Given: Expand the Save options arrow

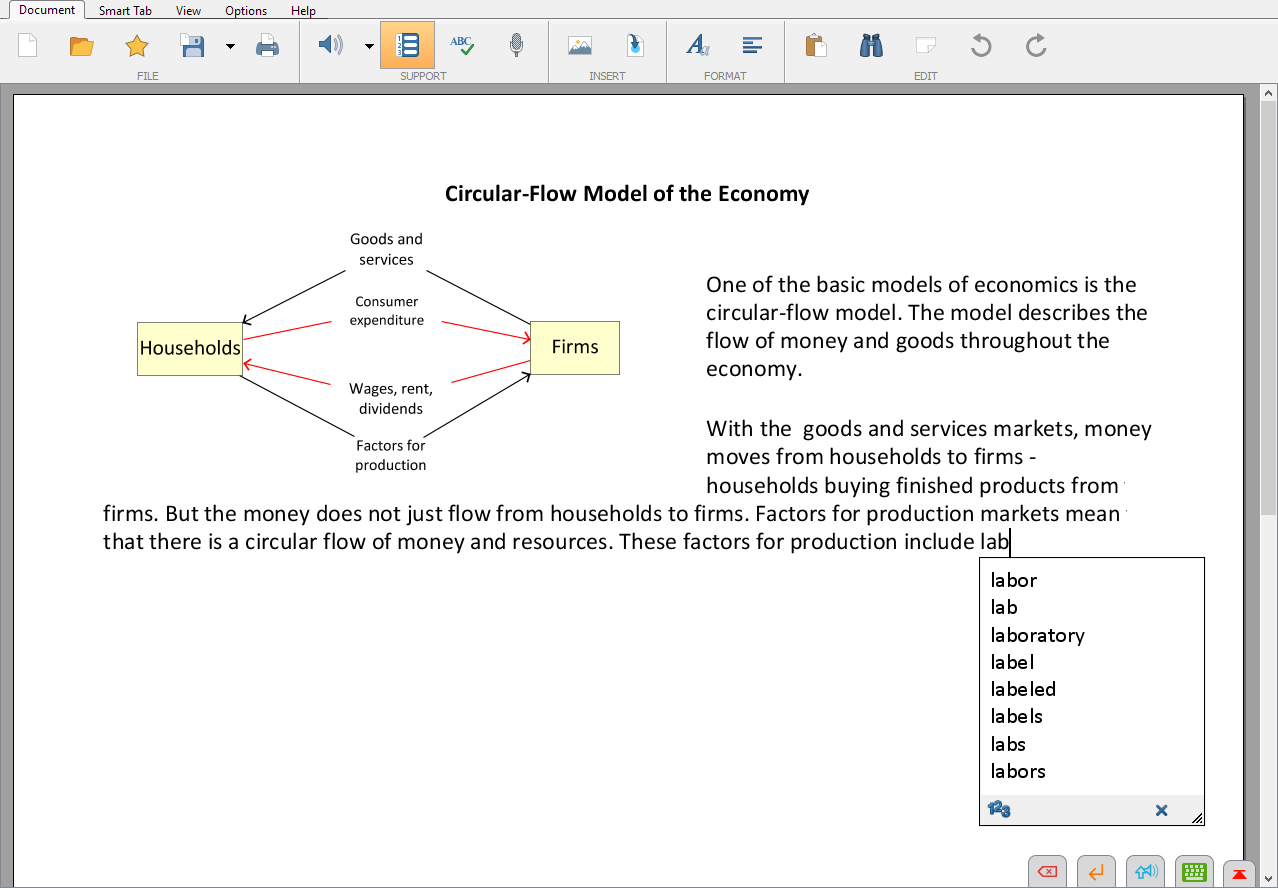Looking at the screenshot, I should pyautogui.click(x=230, y=46).
